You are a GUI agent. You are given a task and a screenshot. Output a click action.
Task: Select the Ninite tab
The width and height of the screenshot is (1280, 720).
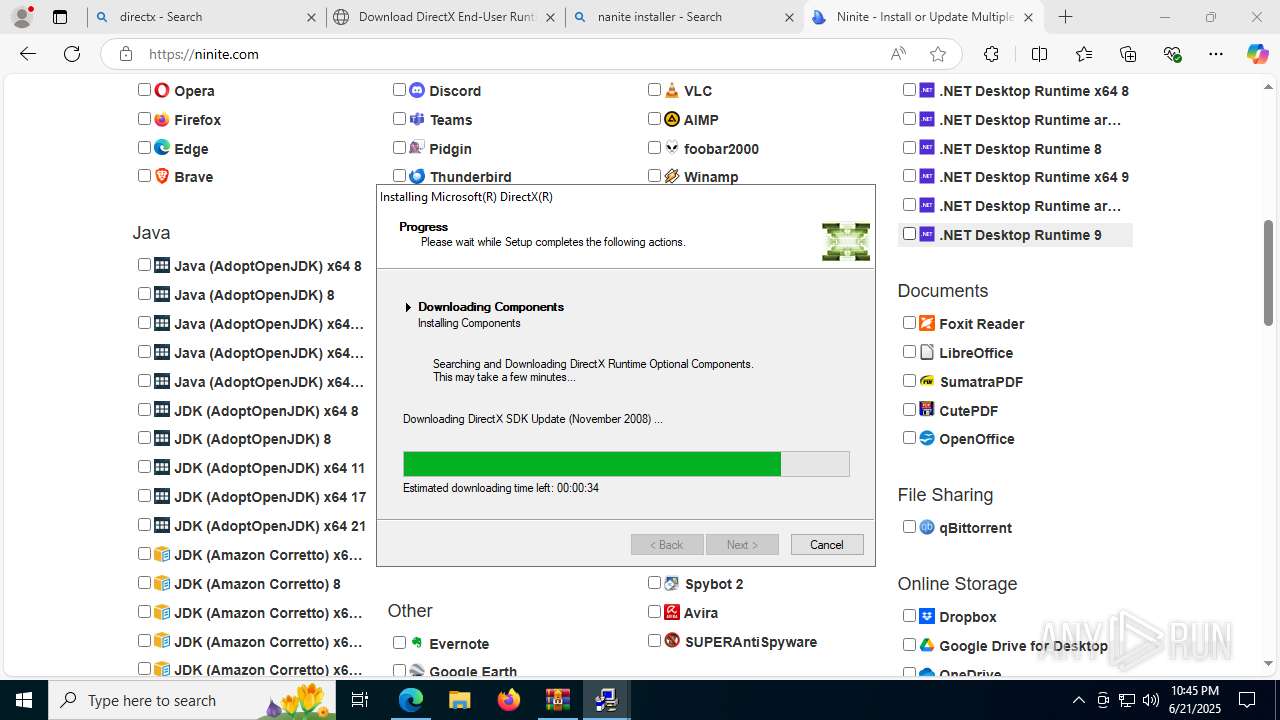[x=923, y=17]
